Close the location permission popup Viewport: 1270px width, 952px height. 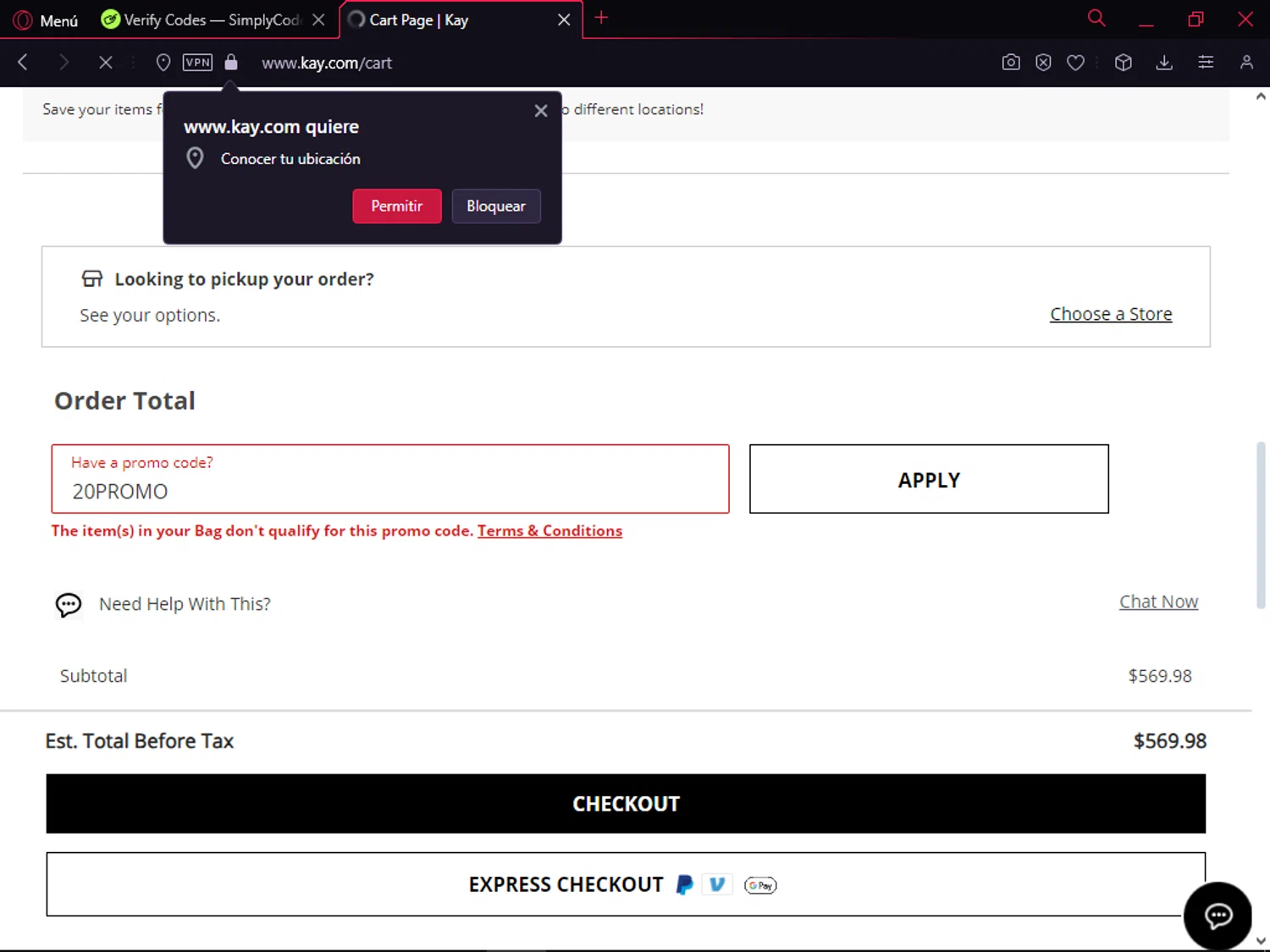541,111
